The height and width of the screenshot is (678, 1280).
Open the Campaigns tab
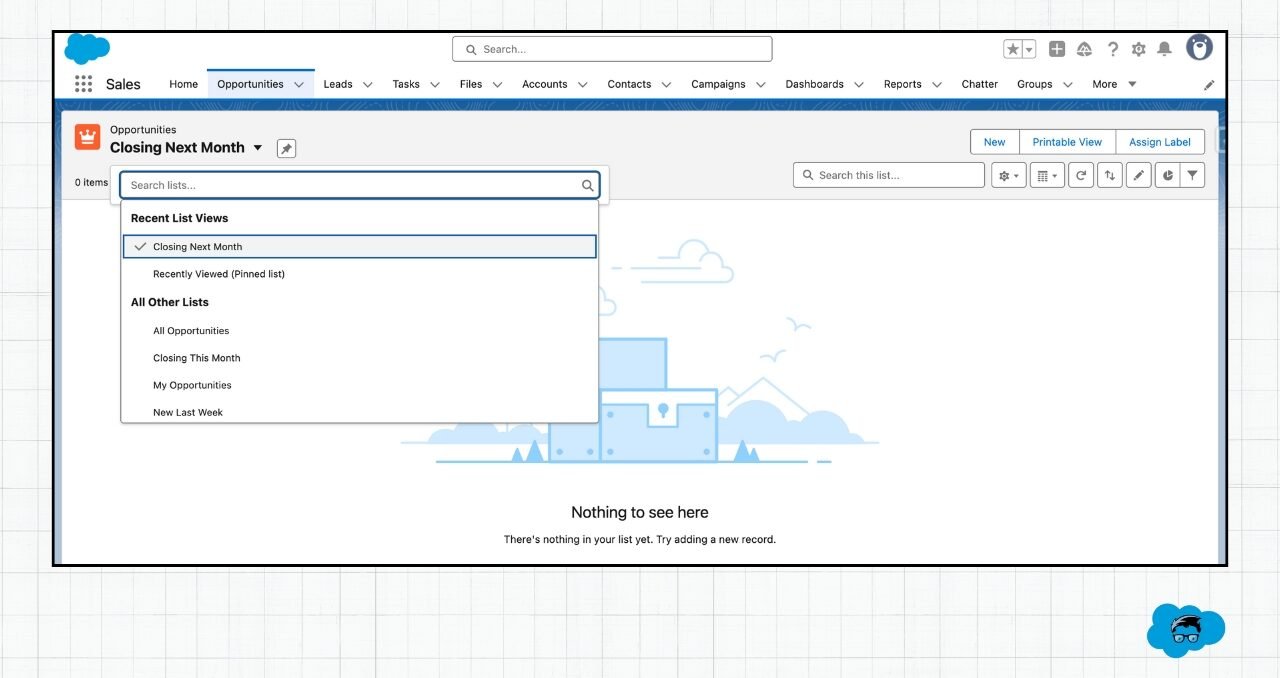coord(718,84)
